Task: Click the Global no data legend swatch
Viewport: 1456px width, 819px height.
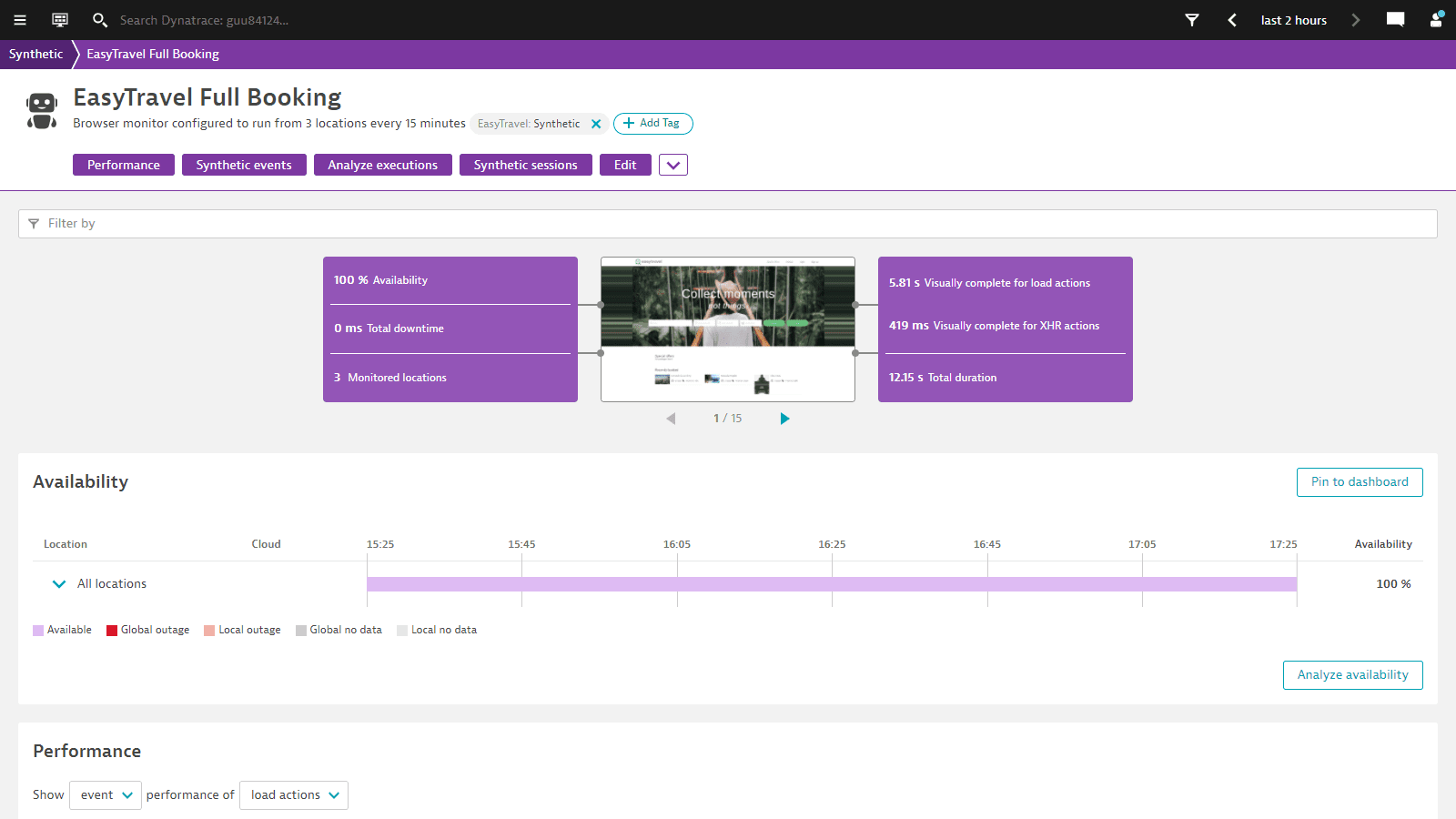Action: tap(301, 631)
